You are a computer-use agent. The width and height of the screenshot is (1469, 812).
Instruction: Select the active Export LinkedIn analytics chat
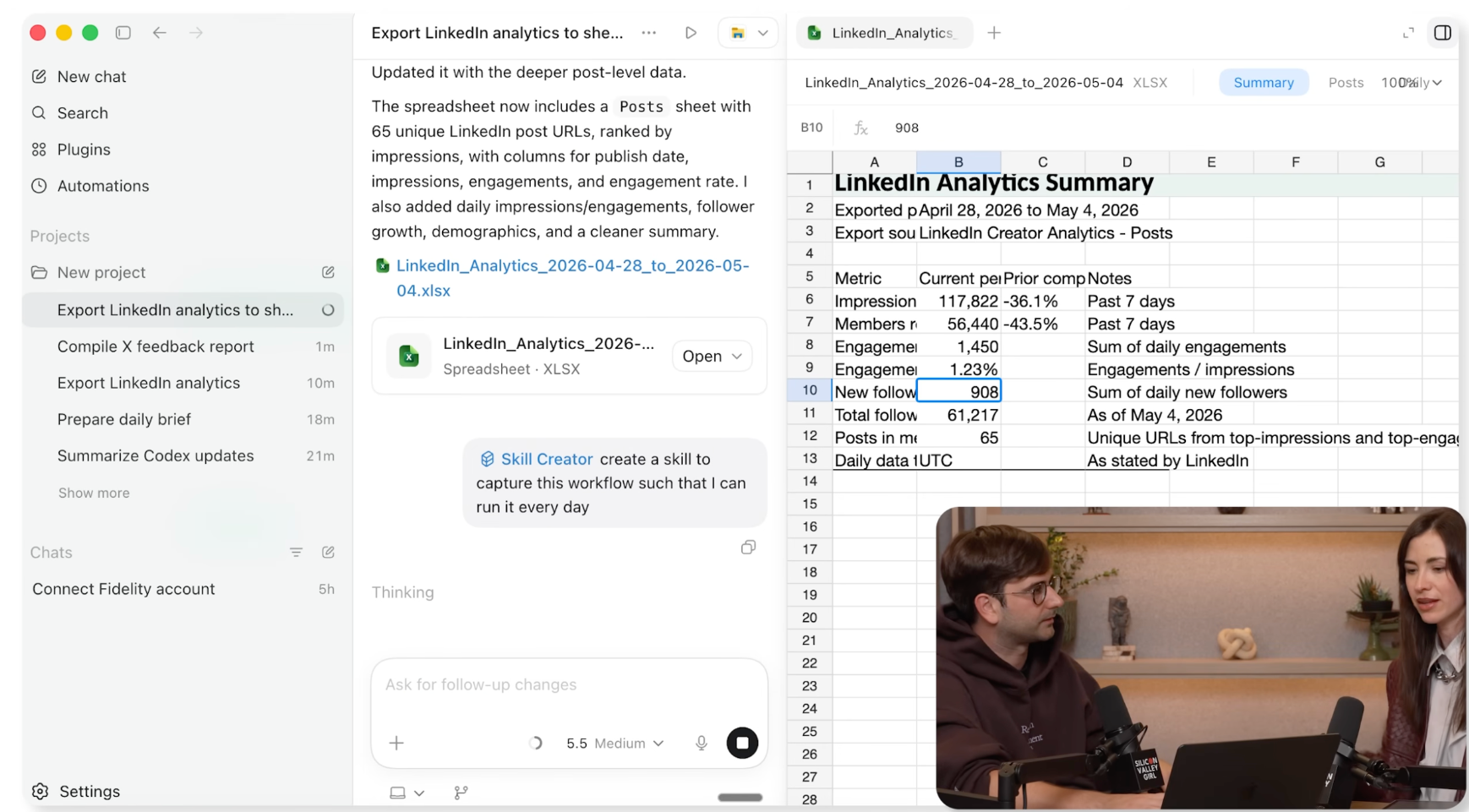[x=183, y=310]
